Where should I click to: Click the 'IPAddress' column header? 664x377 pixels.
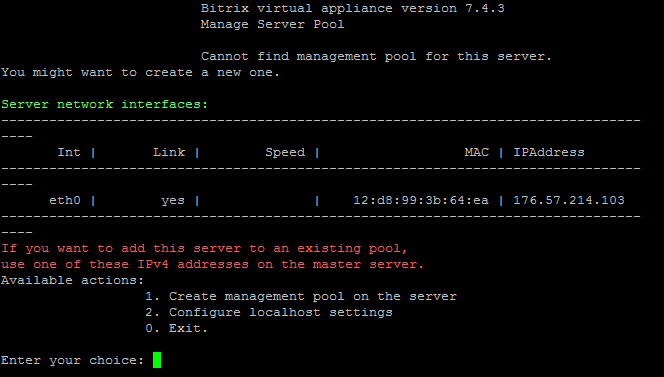(x=549, y=152)
